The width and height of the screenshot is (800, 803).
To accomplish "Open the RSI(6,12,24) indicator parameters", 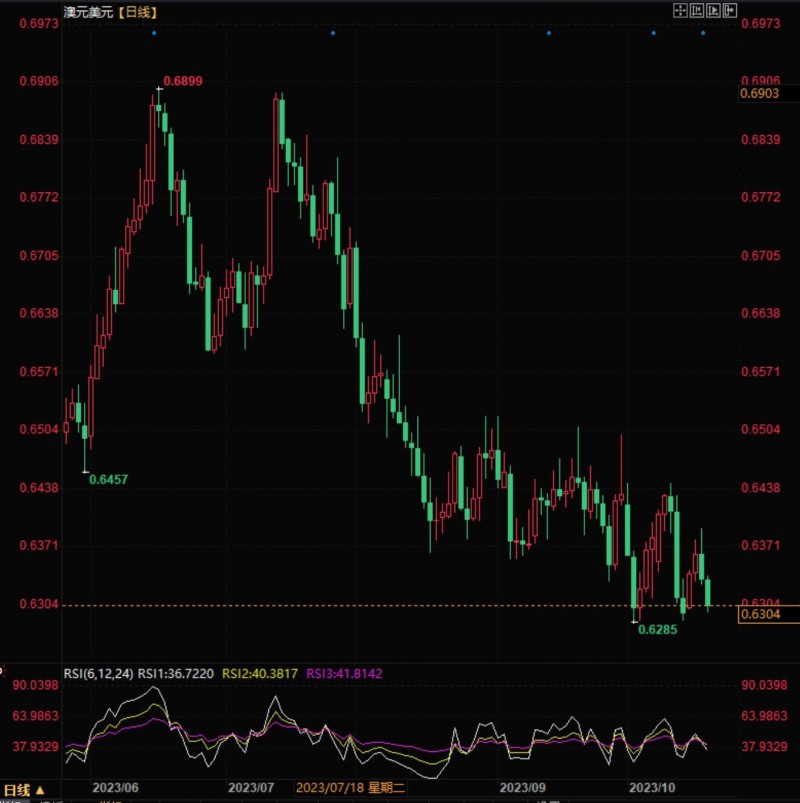I will coord(98,673).
